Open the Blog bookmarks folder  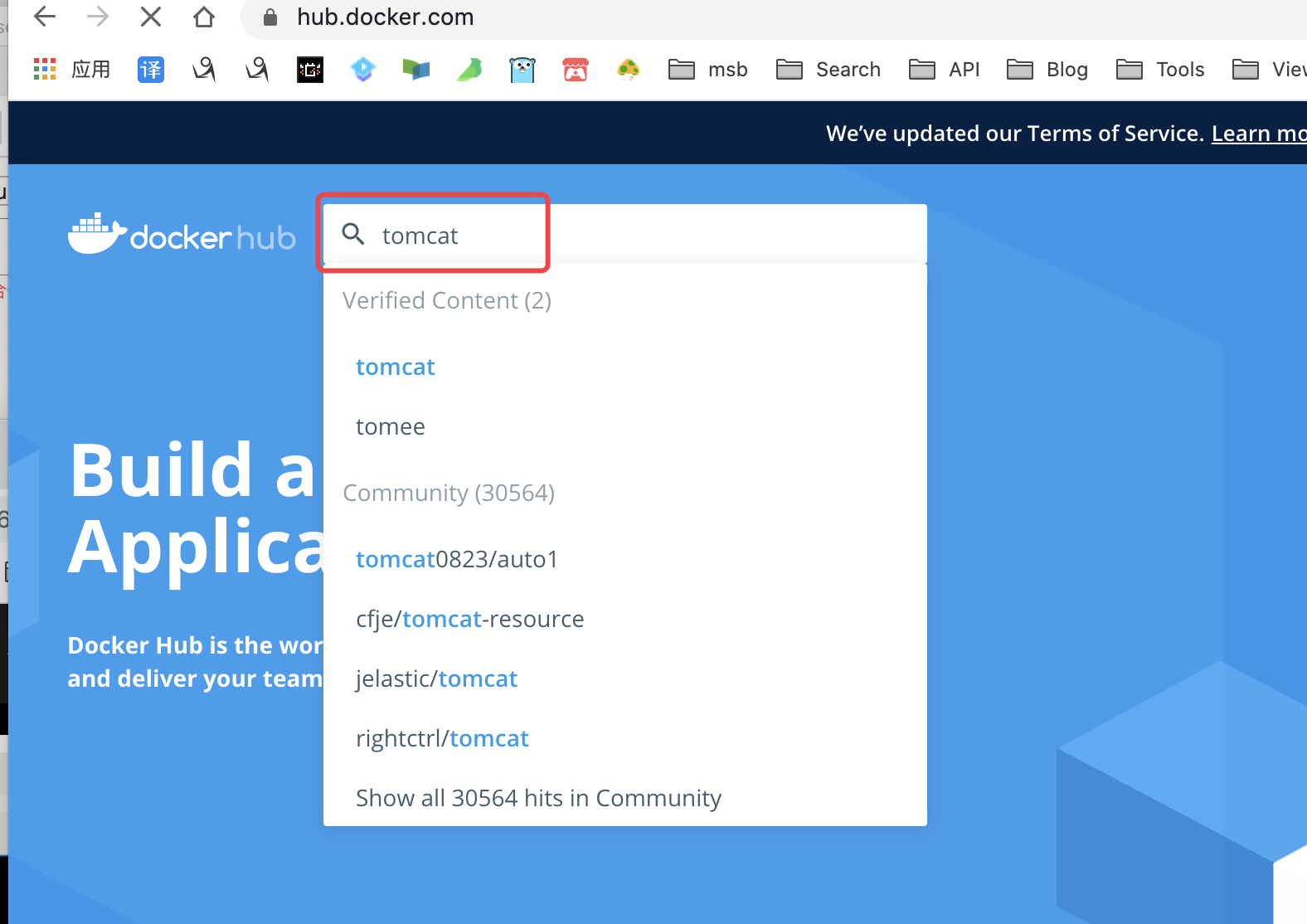[x=1047, y=70]
